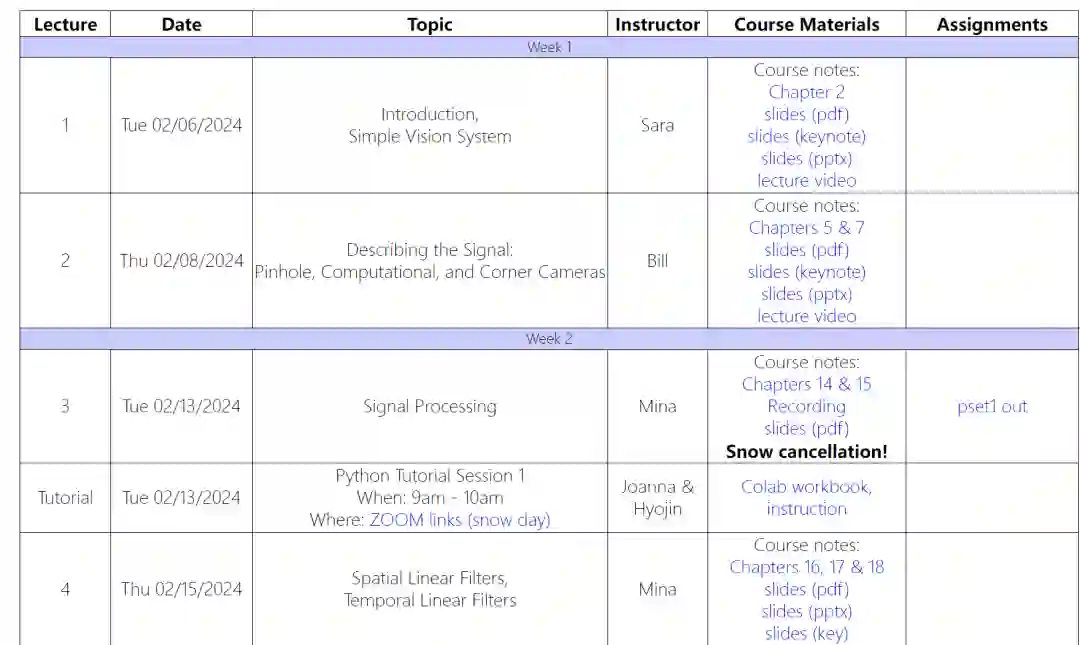This screenshot has width=1080, height=645.
Task: Watch the lecture video for lecture 1
Action: click(806, 180)
